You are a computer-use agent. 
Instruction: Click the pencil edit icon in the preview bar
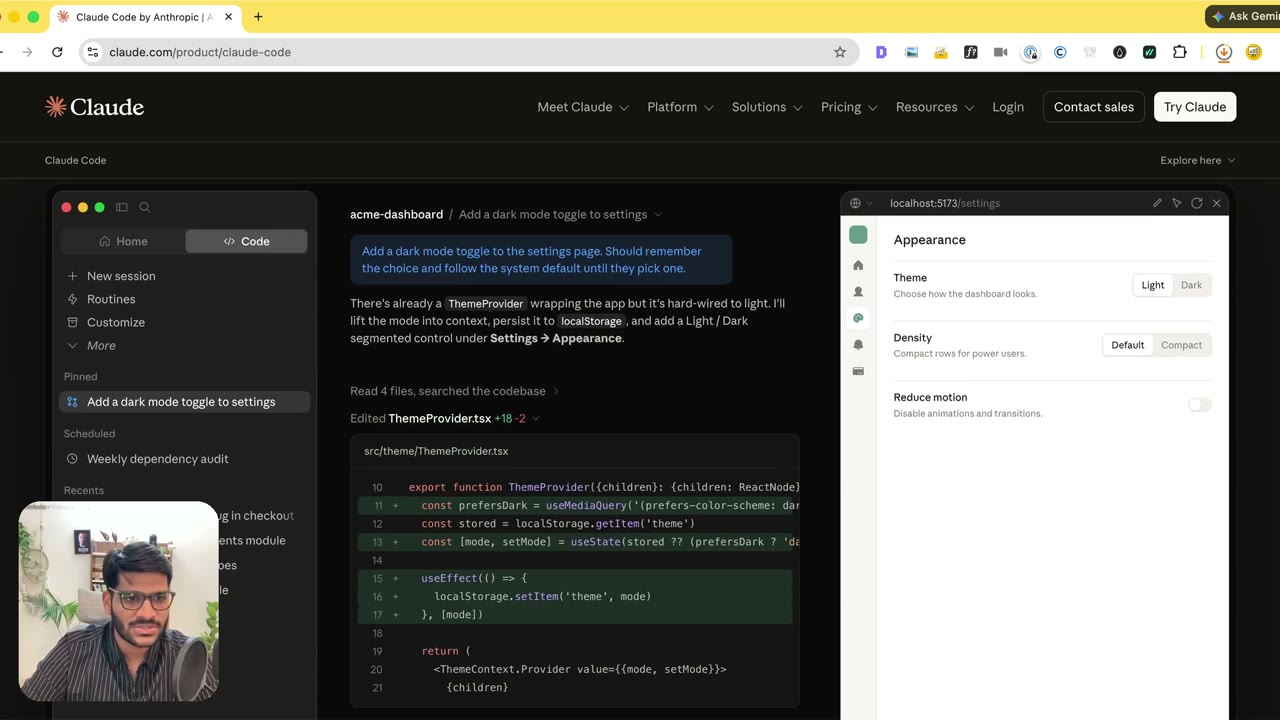(1157, 203)
